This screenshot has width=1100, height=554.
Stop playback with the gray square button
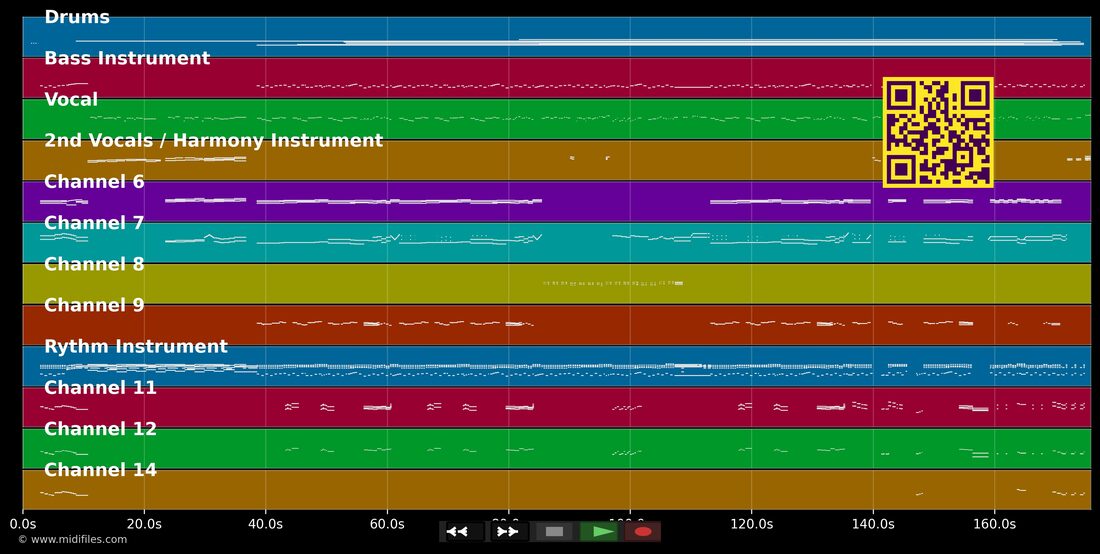coord(554,532)
